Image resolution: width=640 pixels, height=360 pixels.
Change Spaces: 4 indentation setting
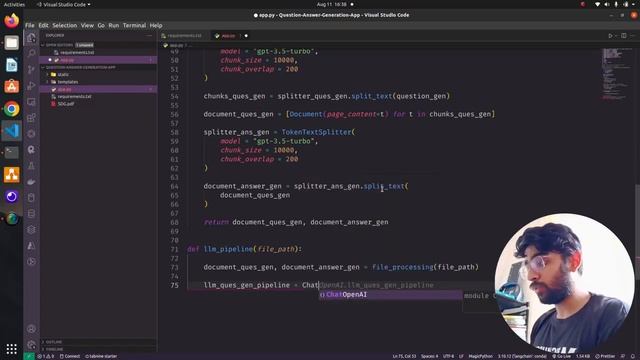[429, 356]
